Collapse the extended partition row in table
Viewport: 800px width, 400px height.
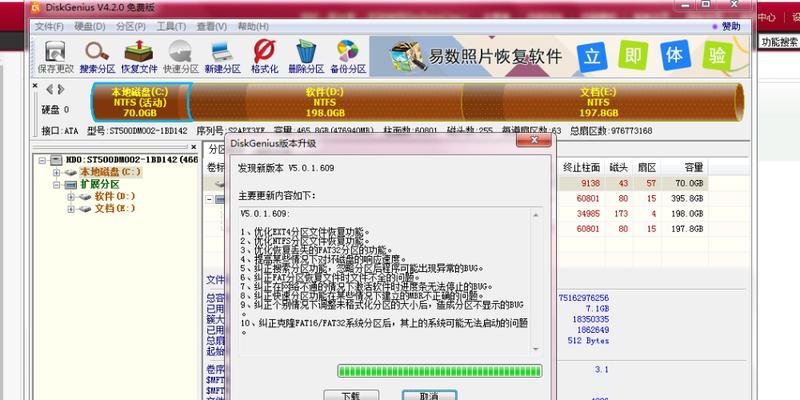point(209,199)
